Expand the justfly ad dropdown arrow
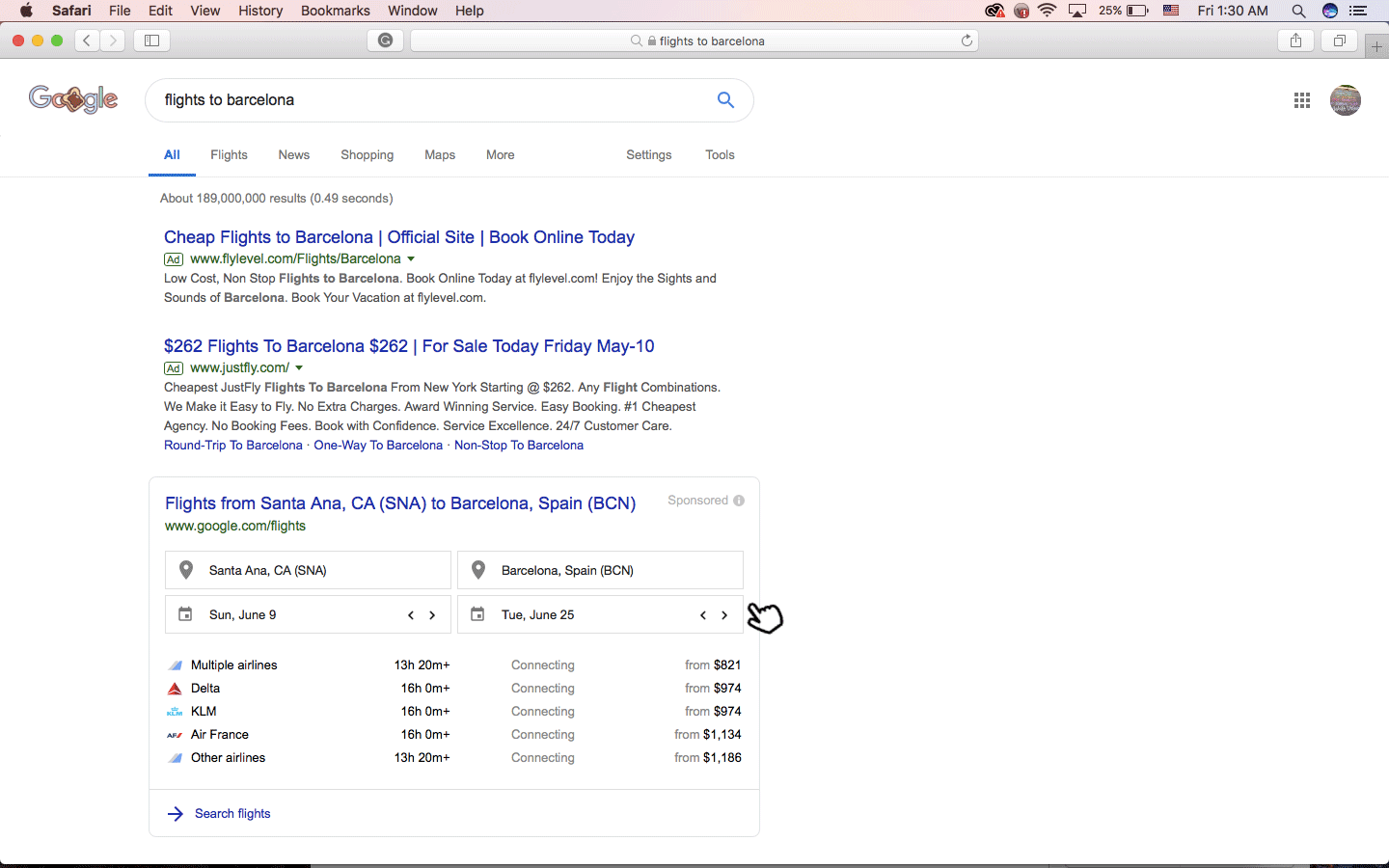This screenshot has height=868, width=1389. pyautogui.click(x=299, y=367)
